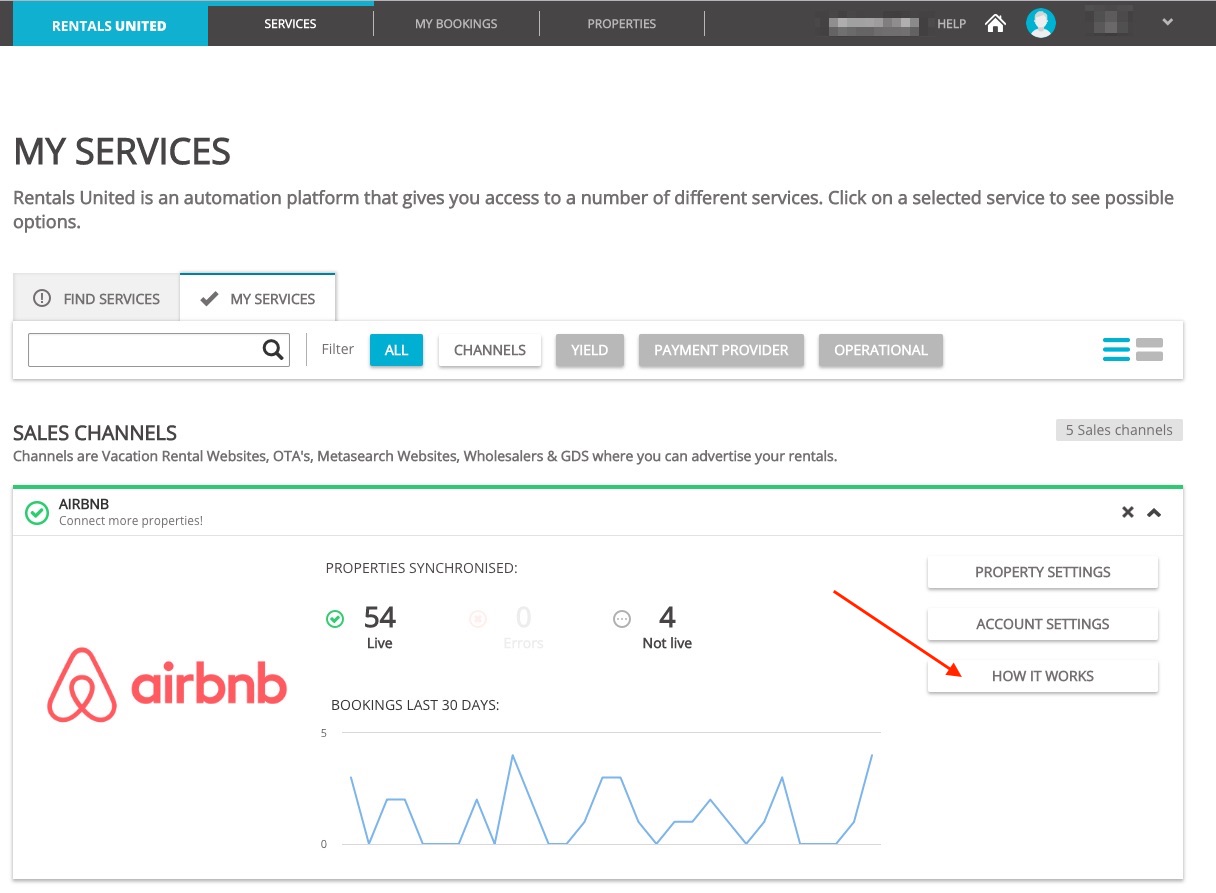The height and width of the screenshot is (893, 1216).
Task: Click the Bookings Last 30 Days label
Action: pos(415,705)
